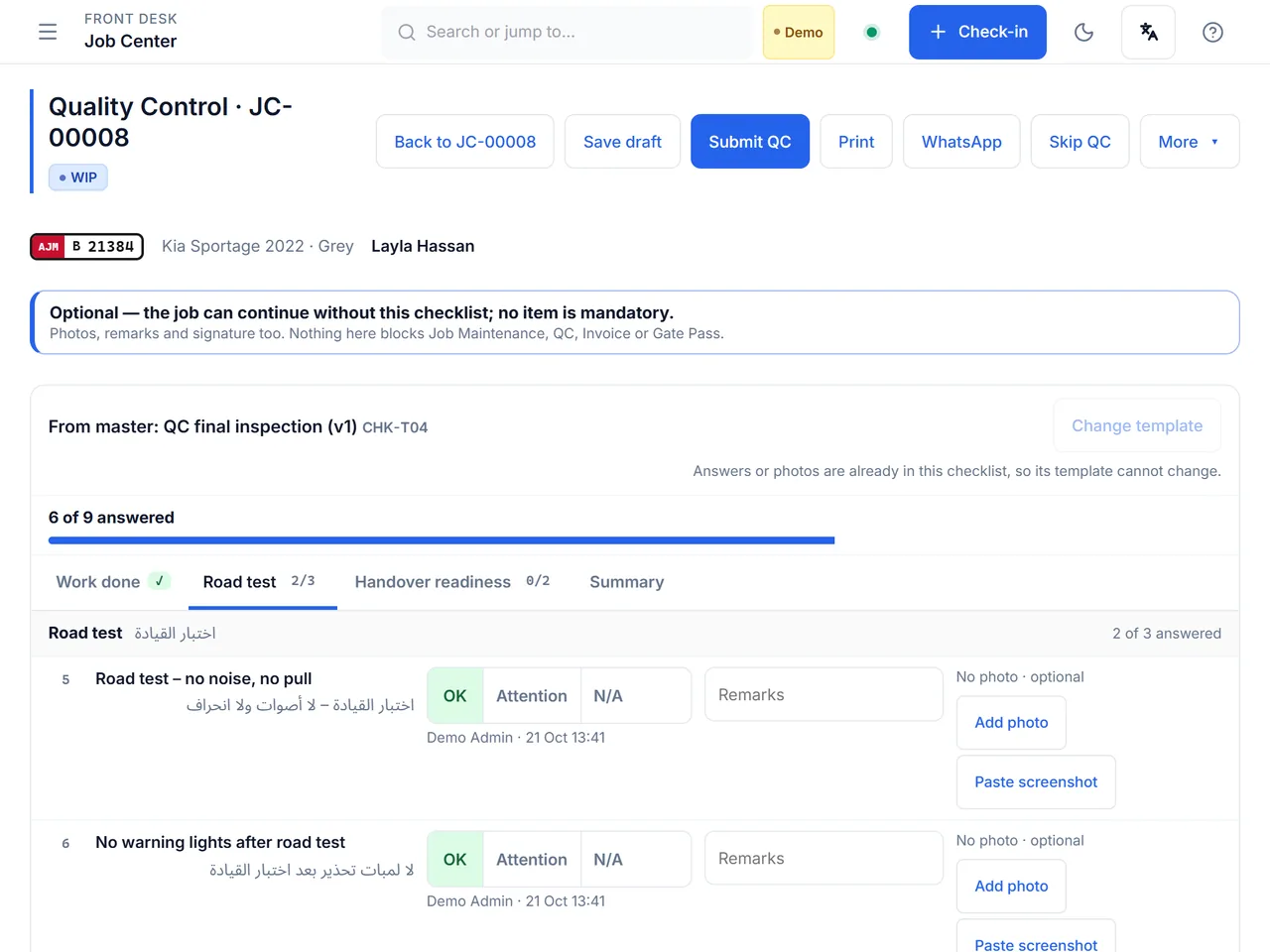The image size is (1270, 952).
Task: Share via WhatsApp button
Action: pos(961,142)
